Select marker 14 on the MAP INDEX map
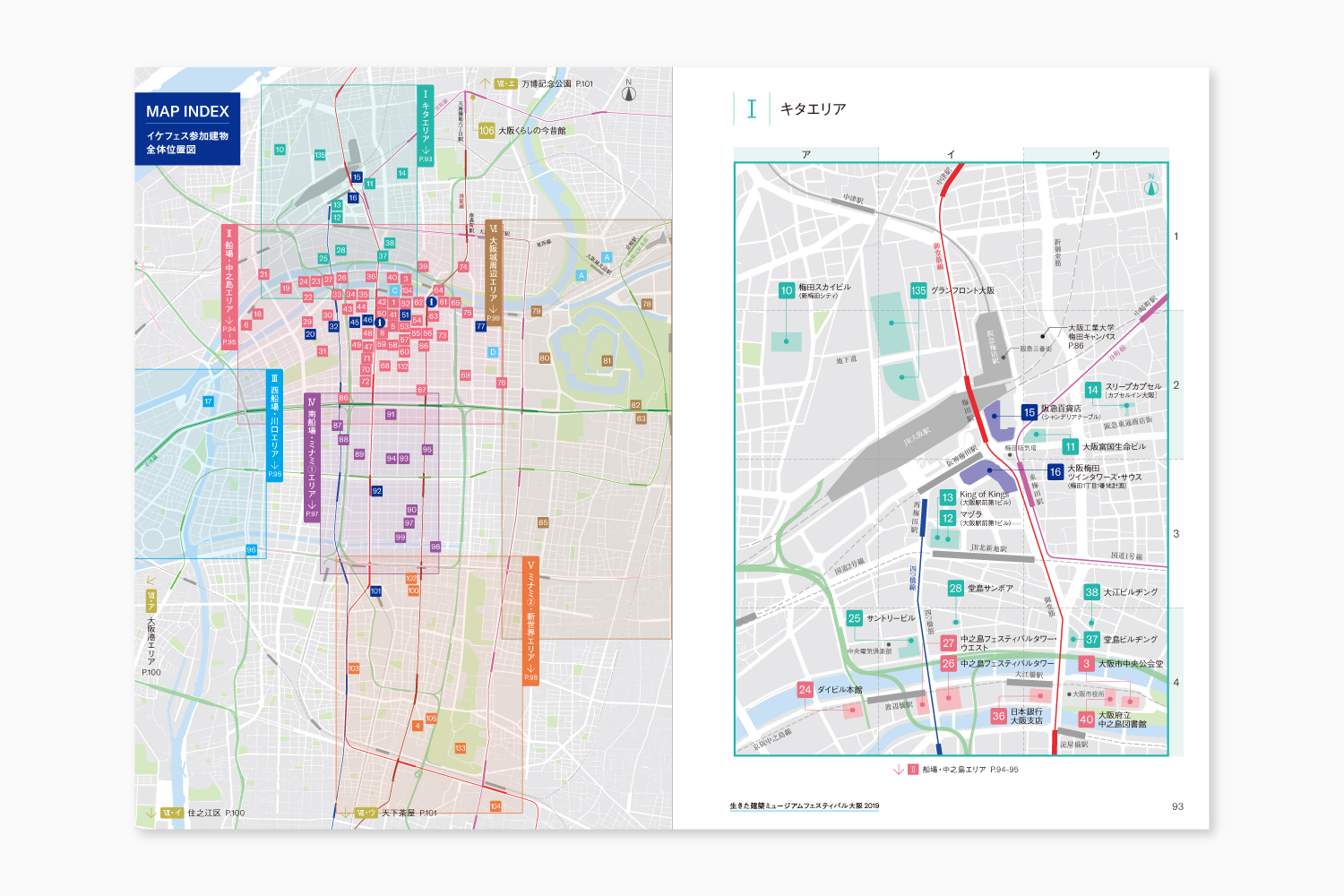The width and height of the screenshot is (1344, 896). point(402,173)
